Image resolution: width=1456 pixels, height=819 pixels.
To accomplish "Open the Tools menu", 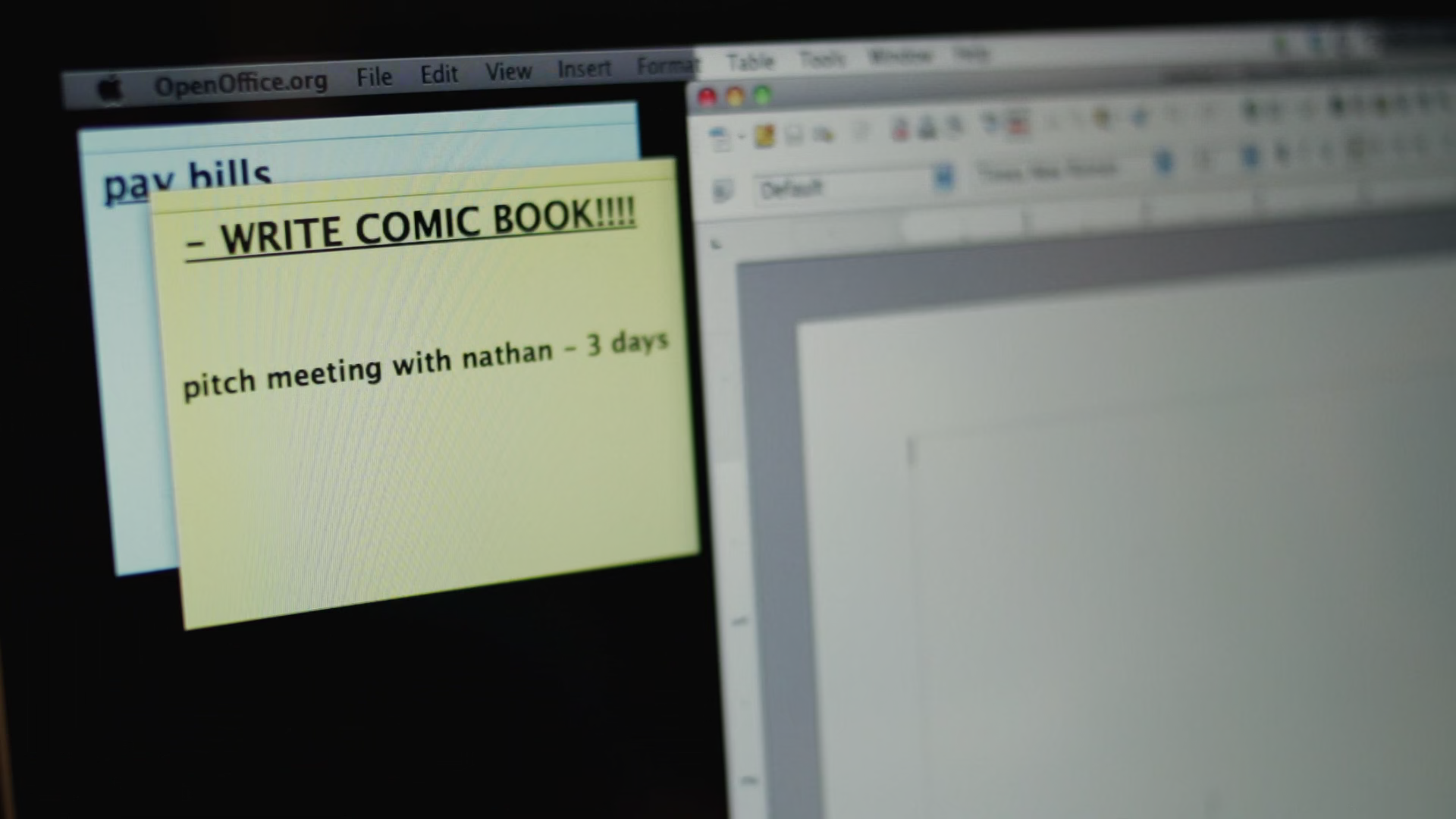I will (x=822, y=58).
